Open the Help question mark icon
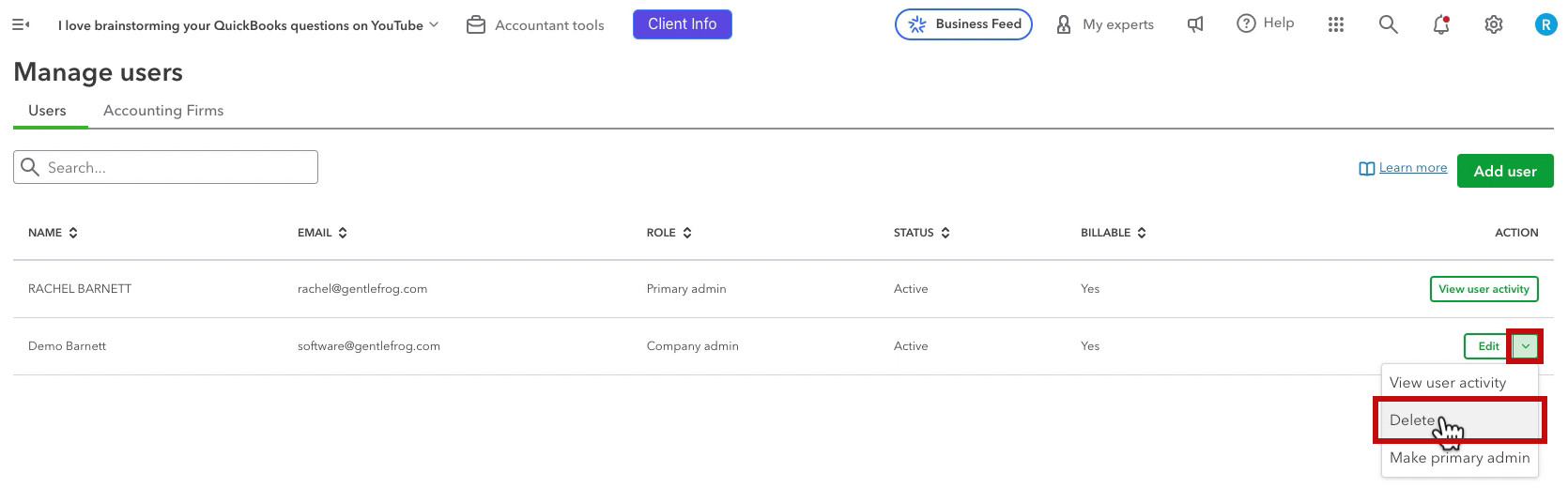 [1246, 23]
